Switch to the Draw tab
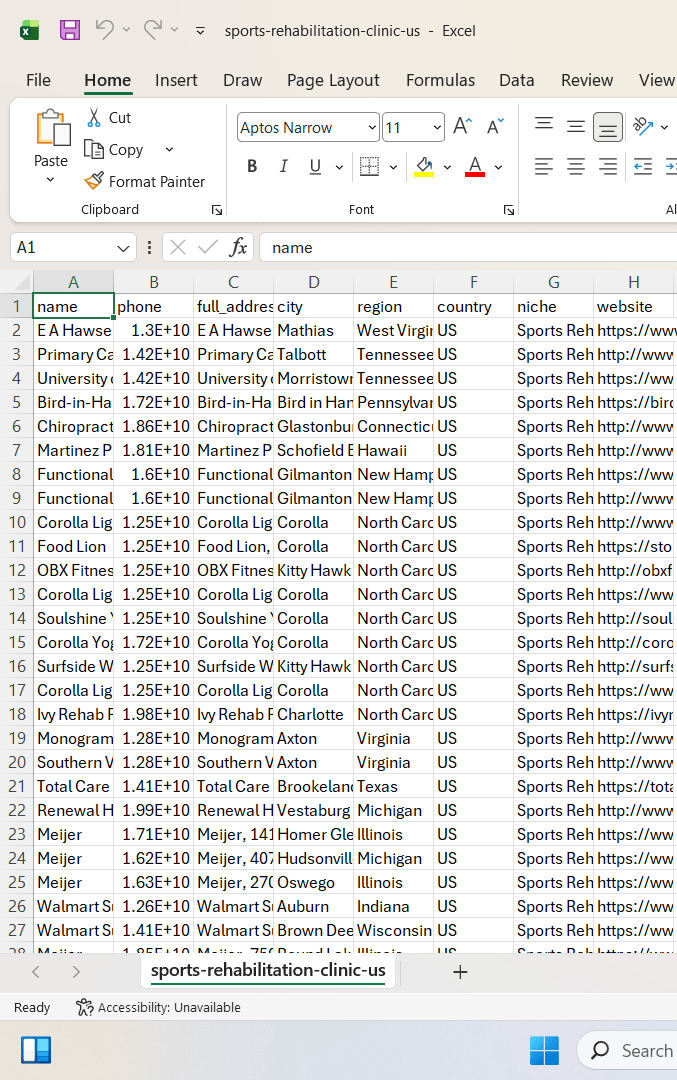 242,80
